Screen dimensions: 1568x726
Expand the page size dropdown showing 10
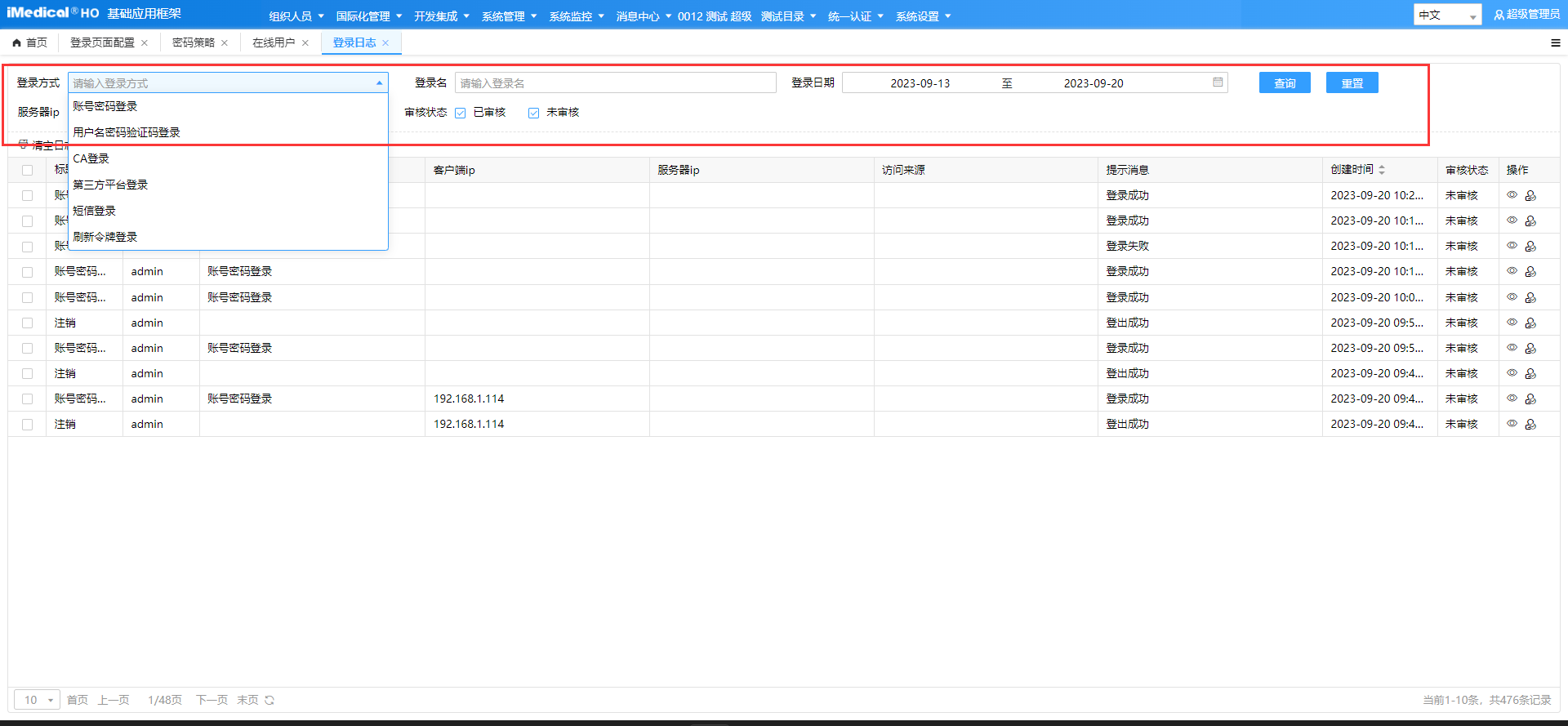37,700
